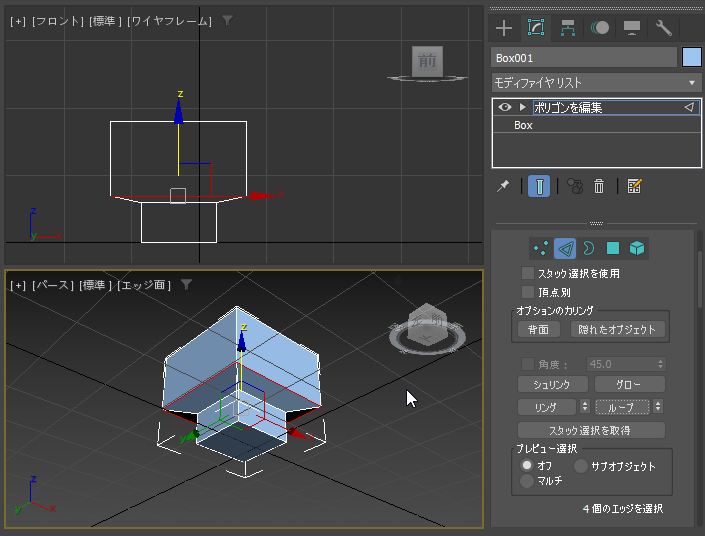Toggle the 角度 checkbox
This screenshot has height=536, width=705.
coord(528,364)
